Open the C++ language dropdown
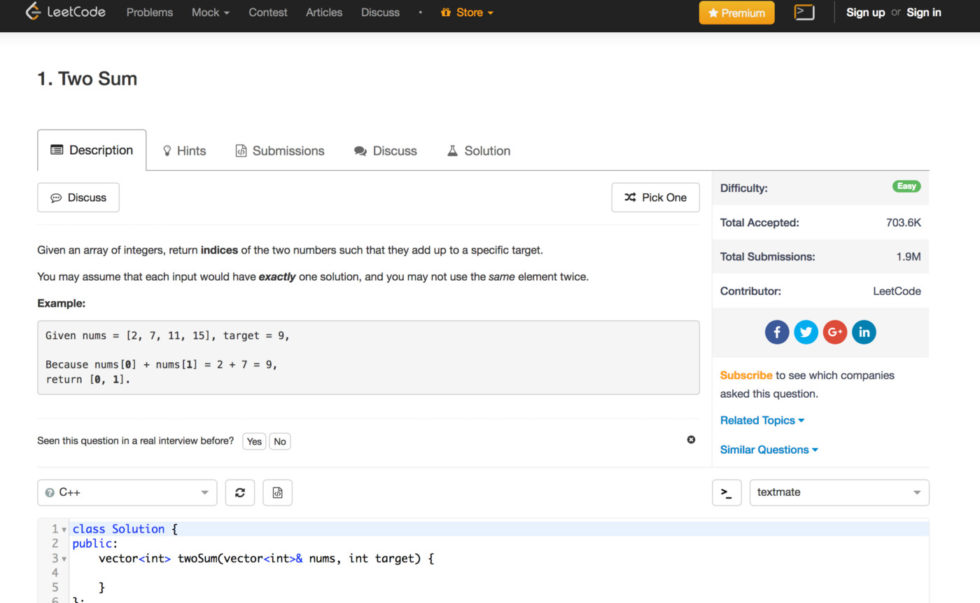 pyautogui.click(x=127, y=492)
